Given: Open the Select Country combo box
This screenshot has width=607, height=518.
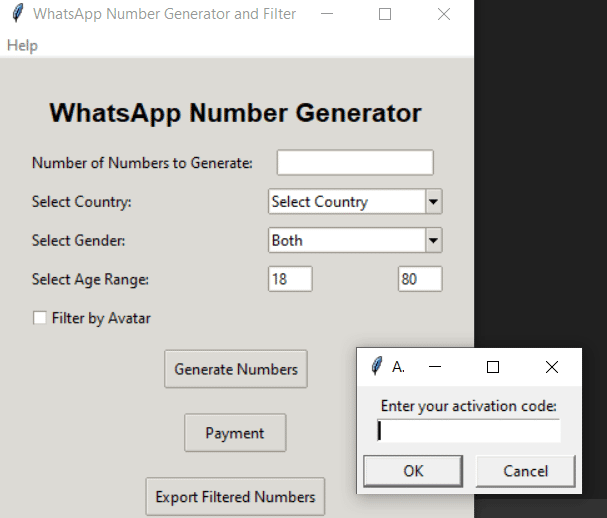Looking at the screenshot, I should [x=355, y=201].
